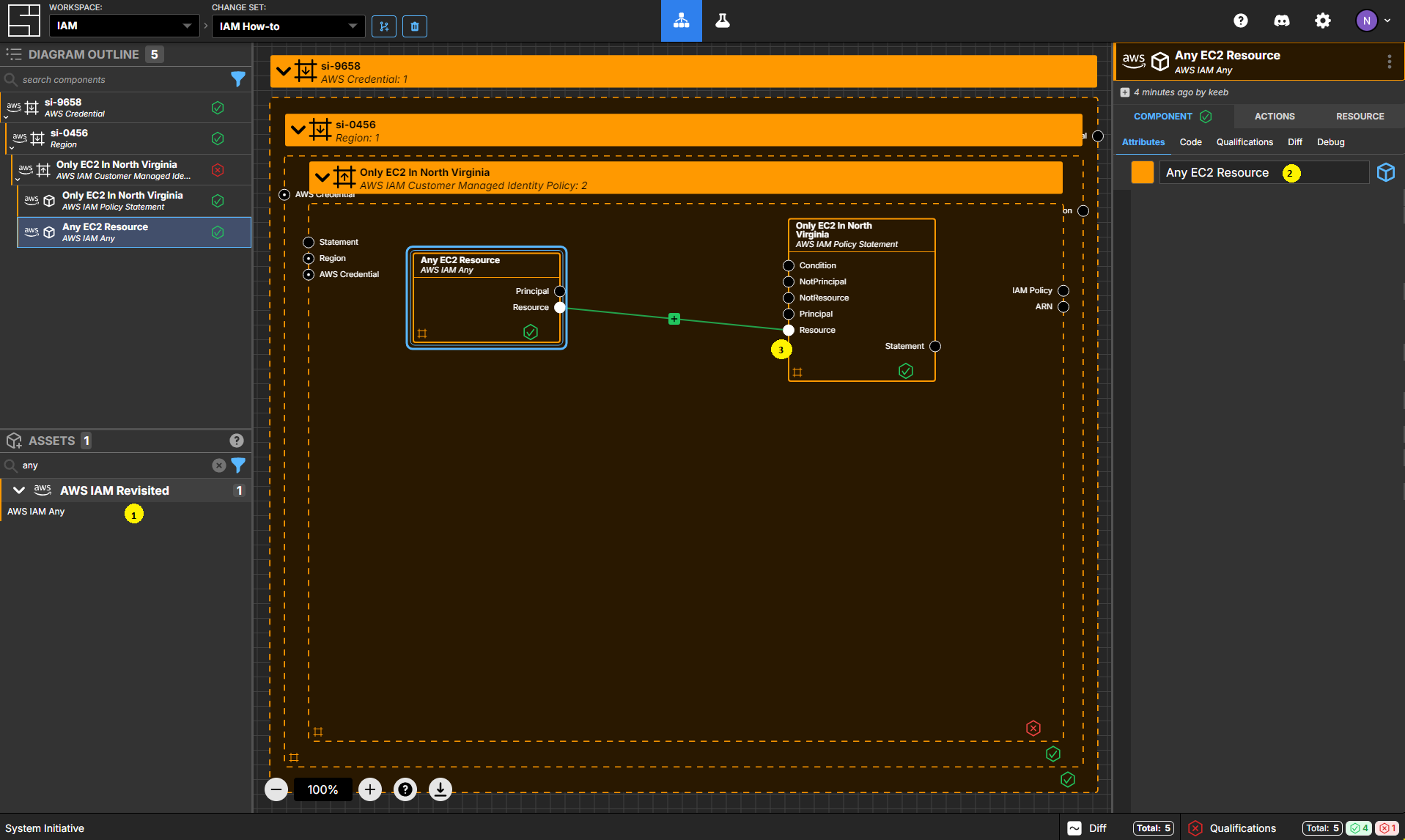Click green qualification icon on Any EC2 Resource node
Image resolution: width=1405 pixels, height=840 pixels.
point(531,333)
